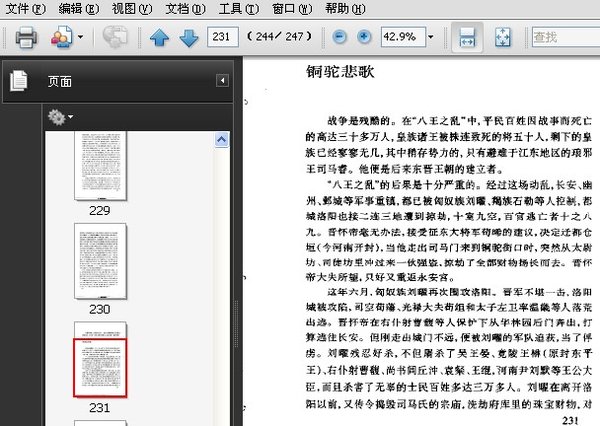Toggle fit one full page mode

(502, 38)
